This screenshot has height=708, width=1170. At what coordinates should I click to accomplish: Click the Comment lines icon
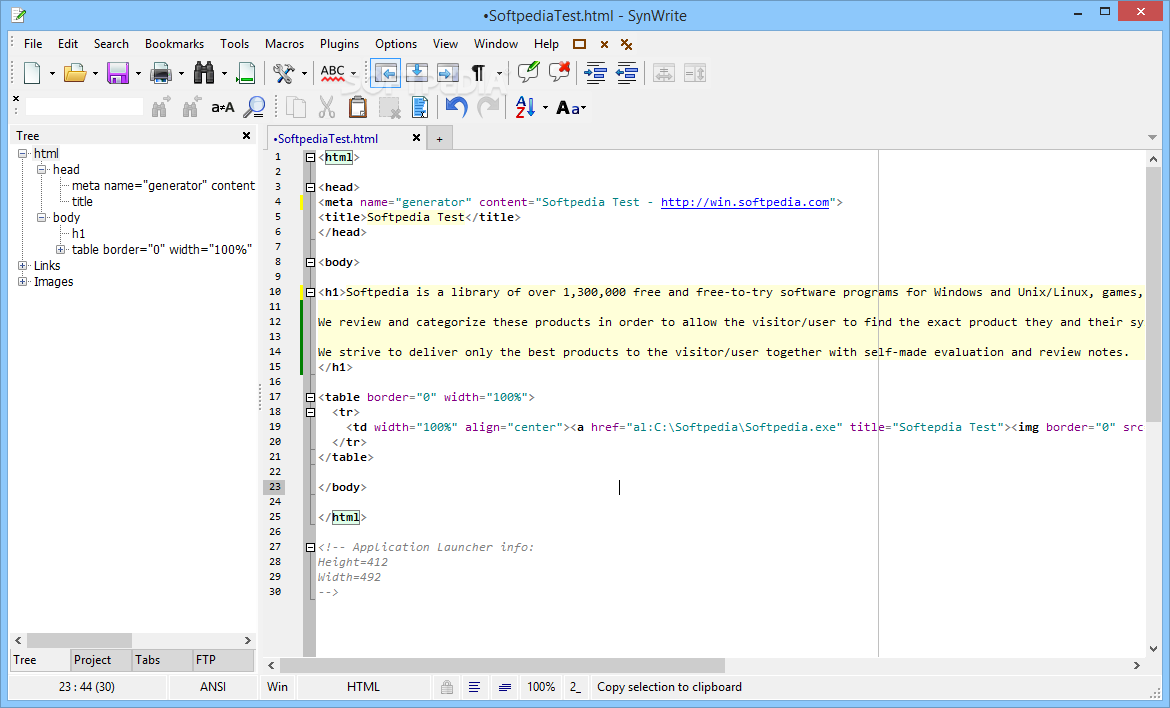(528, 72)
